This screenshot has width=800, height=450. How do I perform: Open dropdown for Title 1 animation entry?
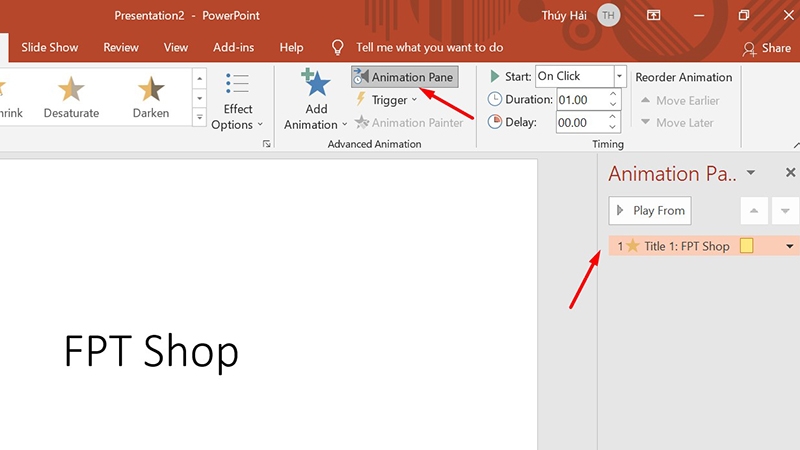(790, 246)
